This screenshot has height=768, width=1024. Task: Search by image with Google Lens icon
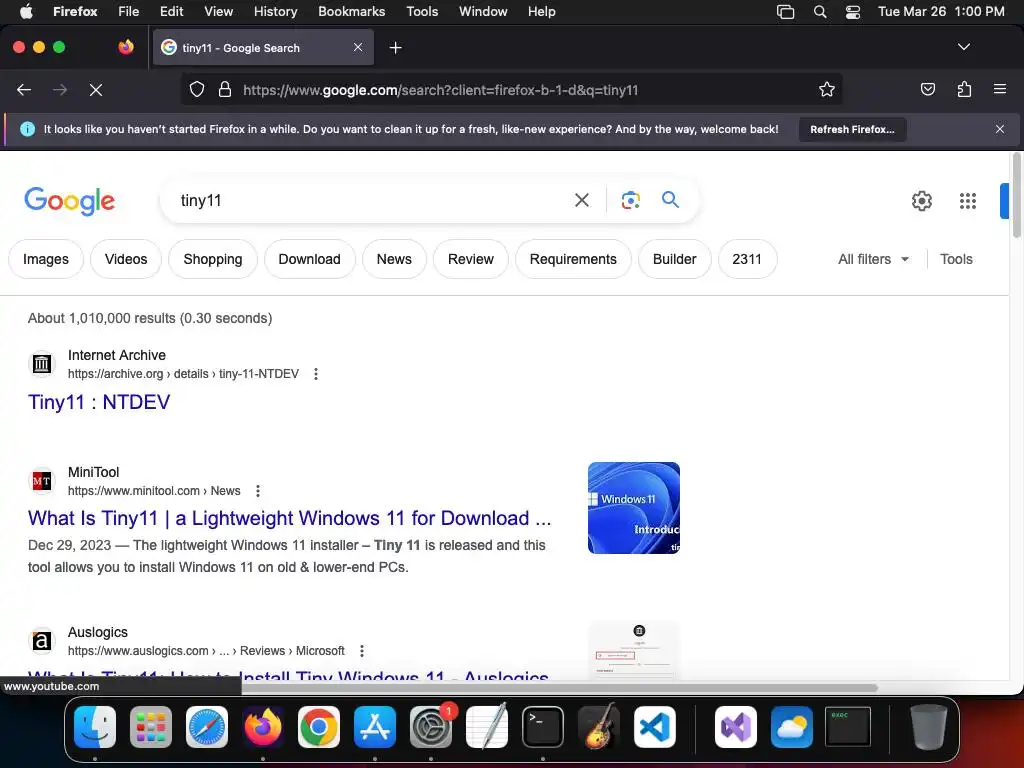point(630,200)
